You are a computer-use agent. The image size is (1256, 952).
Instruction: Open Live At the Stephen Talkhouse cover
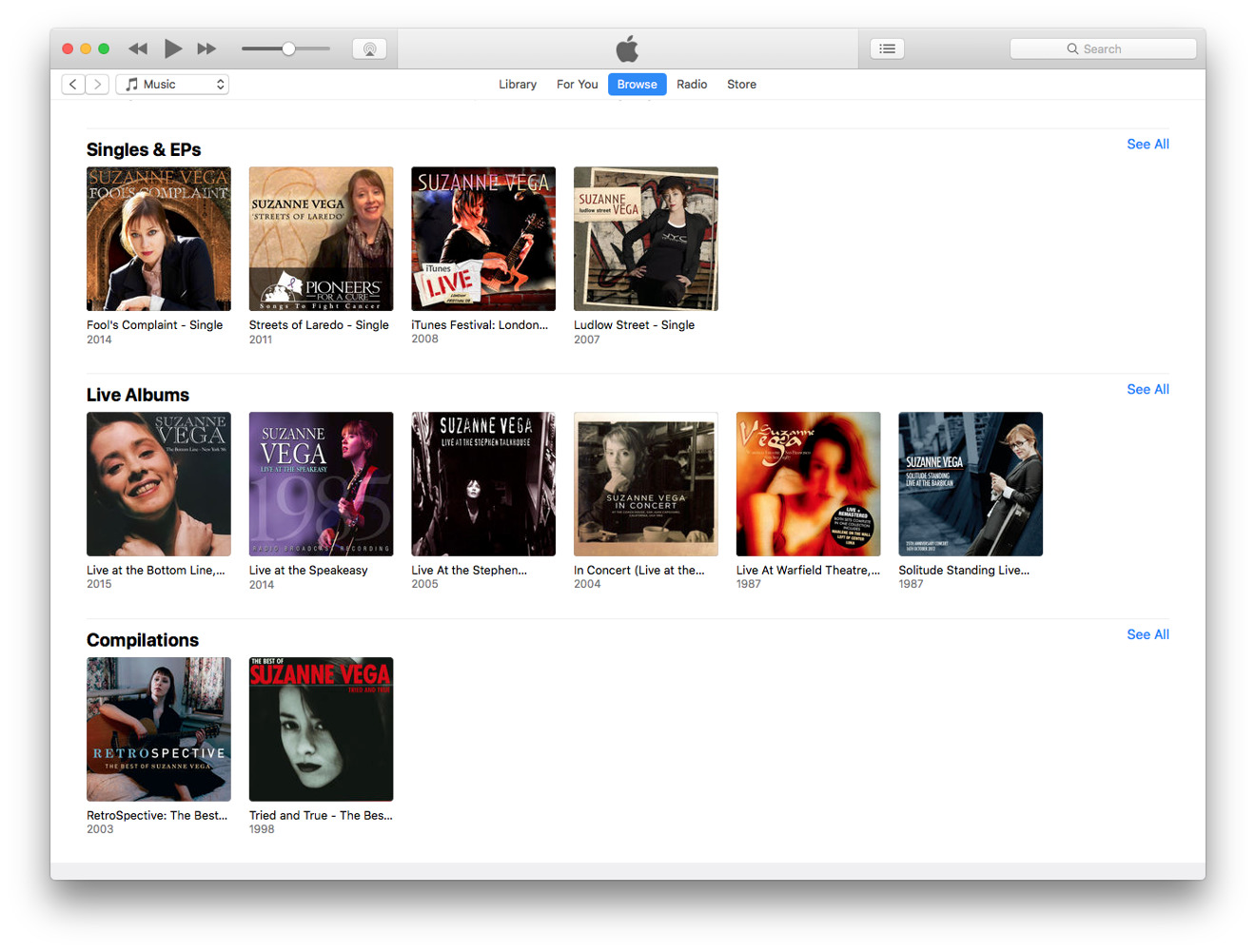coord(483,484)
